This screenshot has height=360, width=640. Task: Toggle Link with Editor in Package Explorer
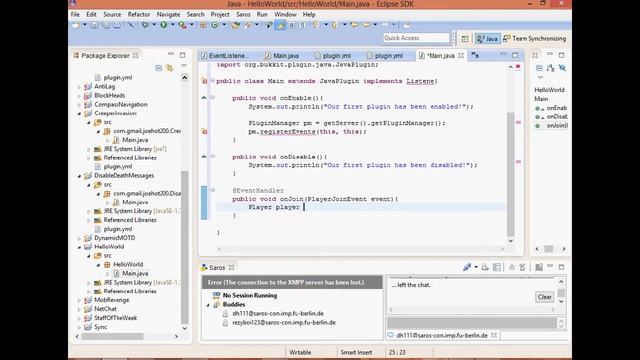(x=170, y=68)
